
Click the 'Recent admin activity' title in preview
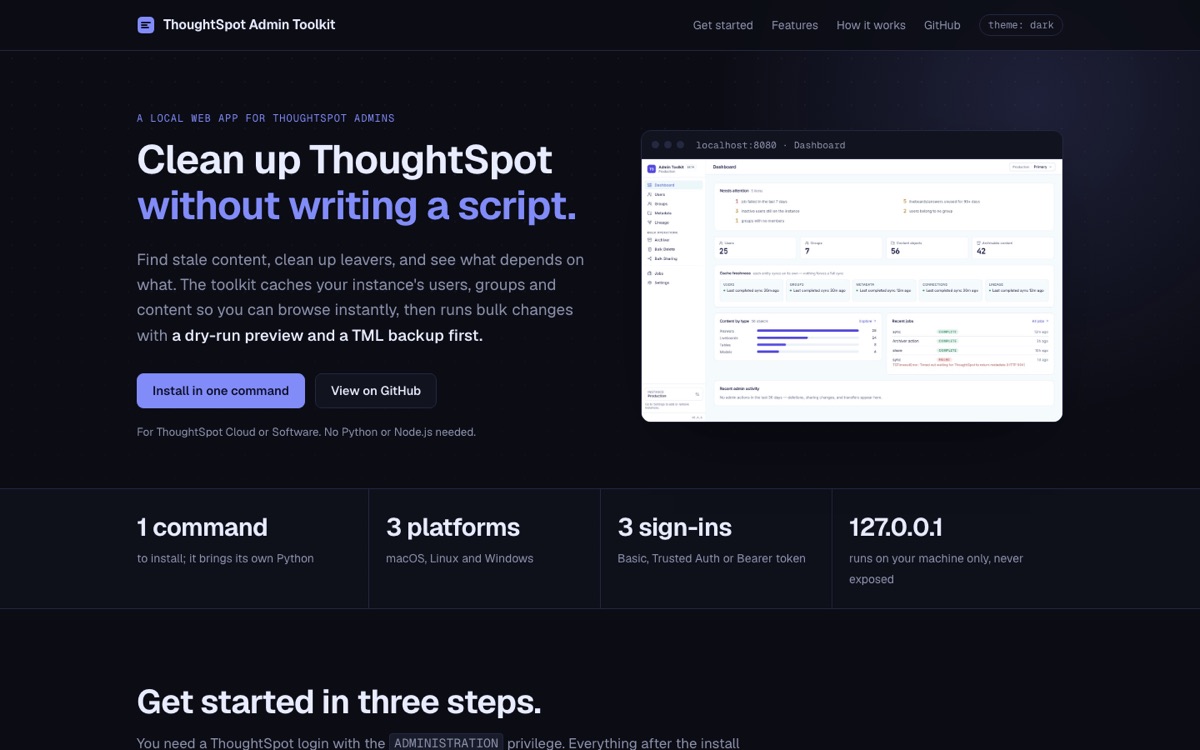click(740, 388)
